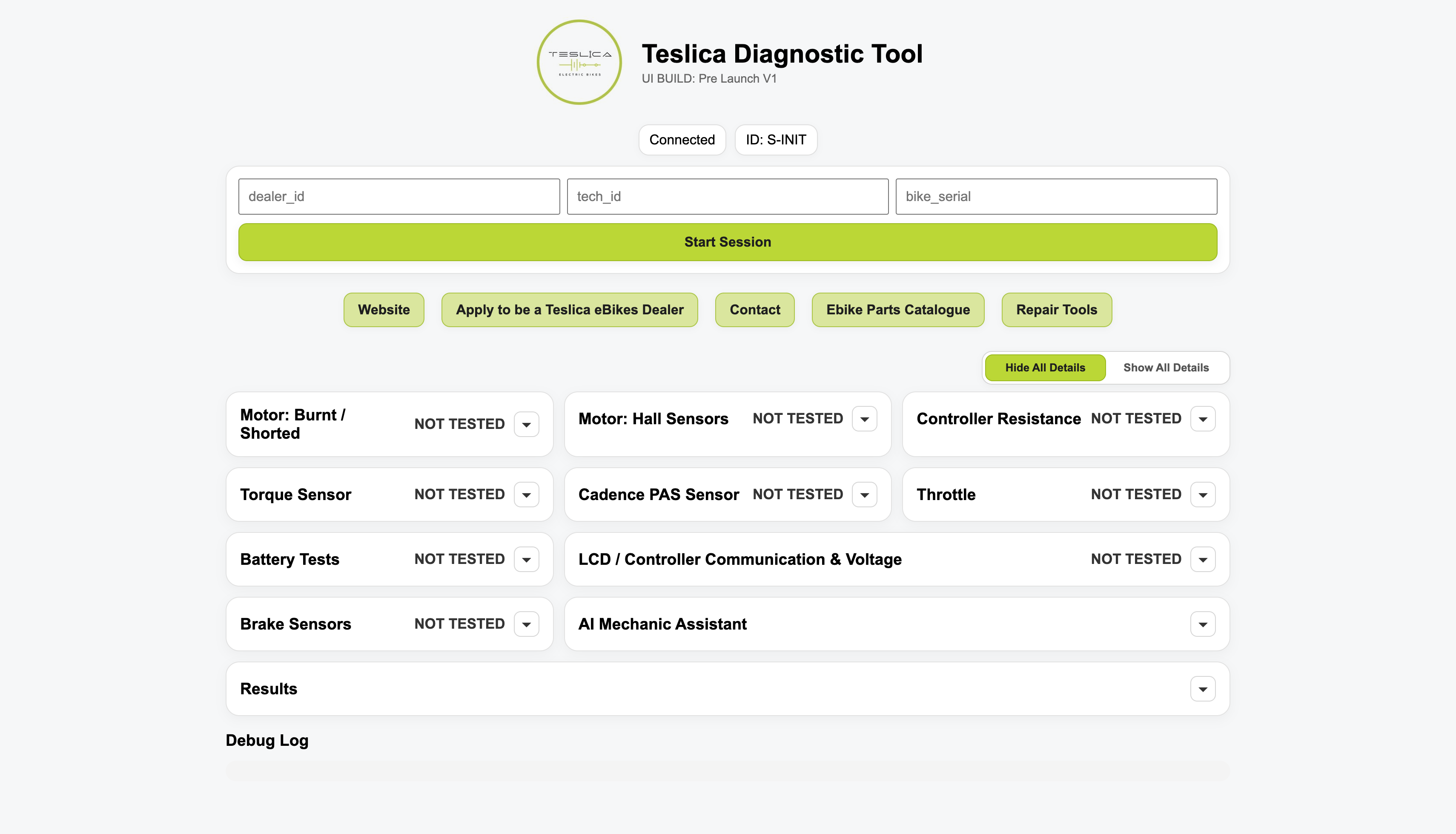Click the Brake Sensors title

pos(295,624)
